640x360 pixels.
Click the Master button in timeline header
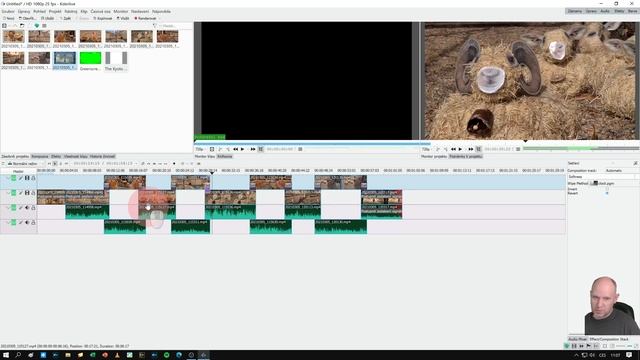(x=18, y=171)
